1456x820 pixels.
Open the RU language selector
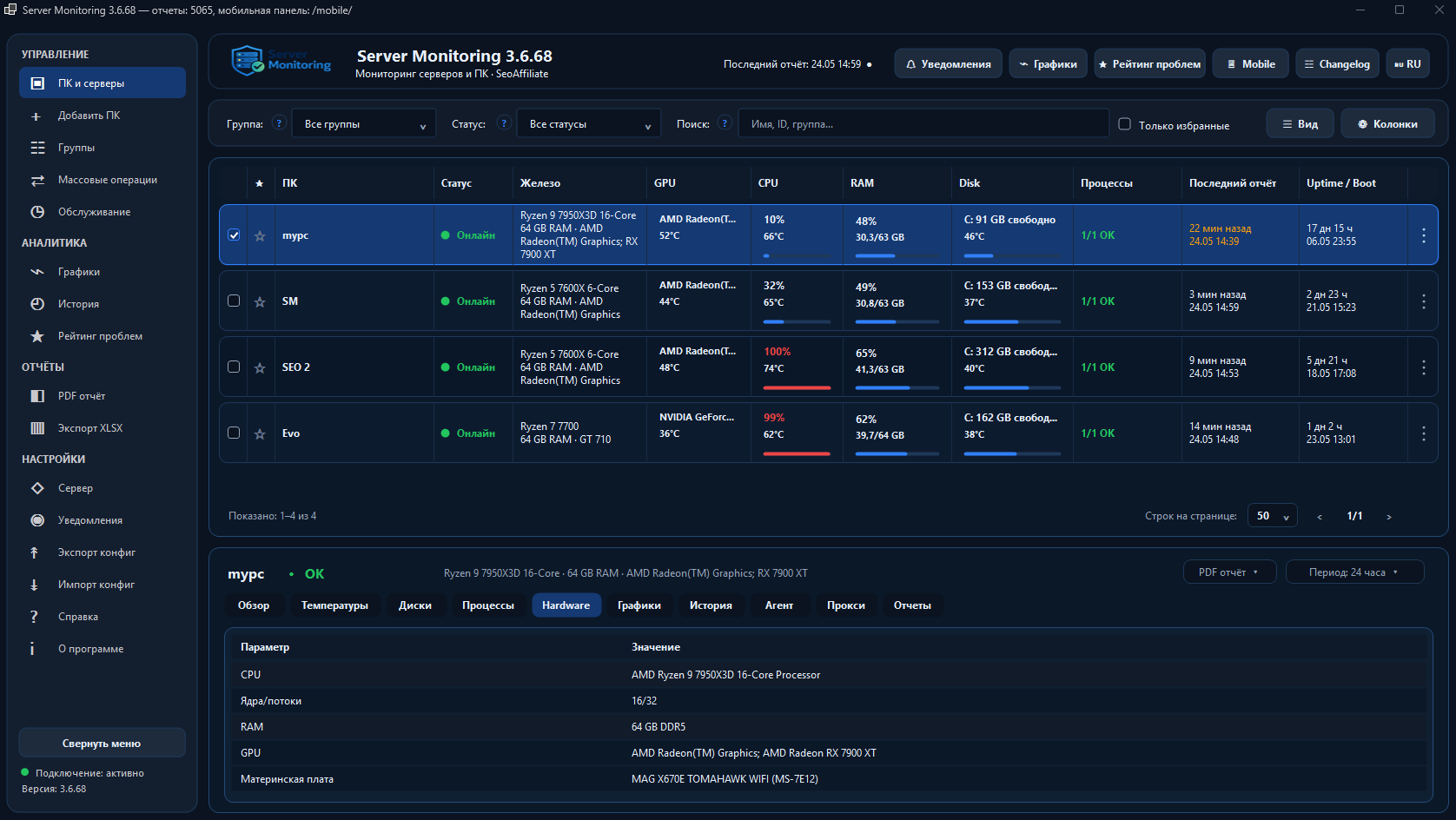[x=1407, y=63]
